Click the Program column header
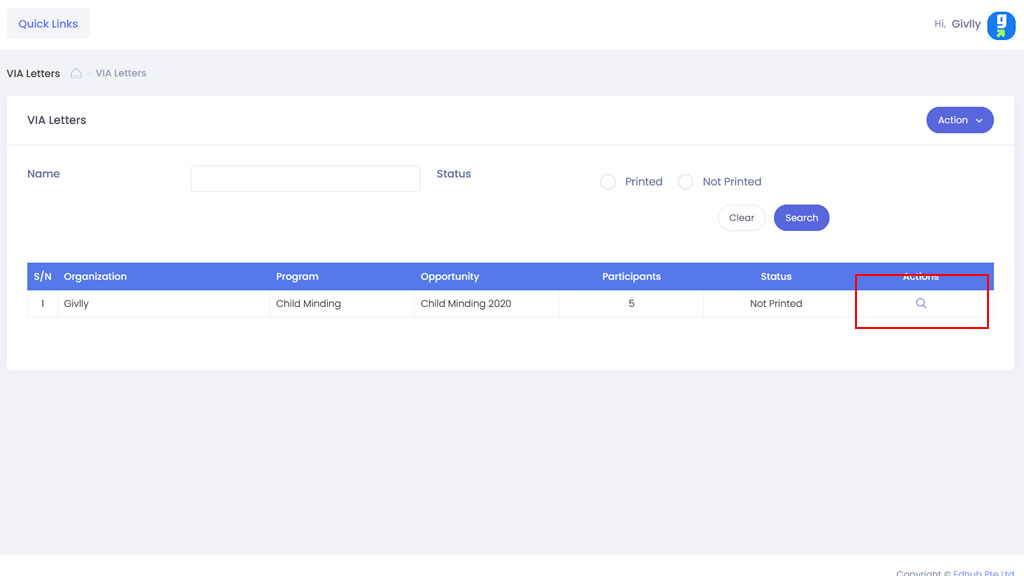The width and height of the screenshot is (1024, 576). (x=297, y=277)
